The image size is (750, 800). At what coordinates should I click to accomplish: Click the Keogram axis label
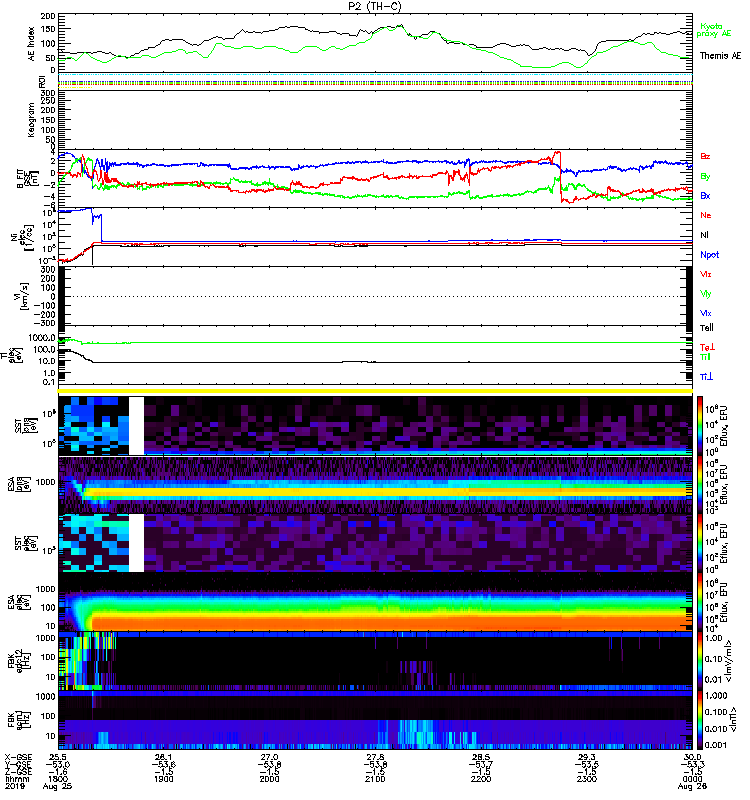(x=32, y=119)
